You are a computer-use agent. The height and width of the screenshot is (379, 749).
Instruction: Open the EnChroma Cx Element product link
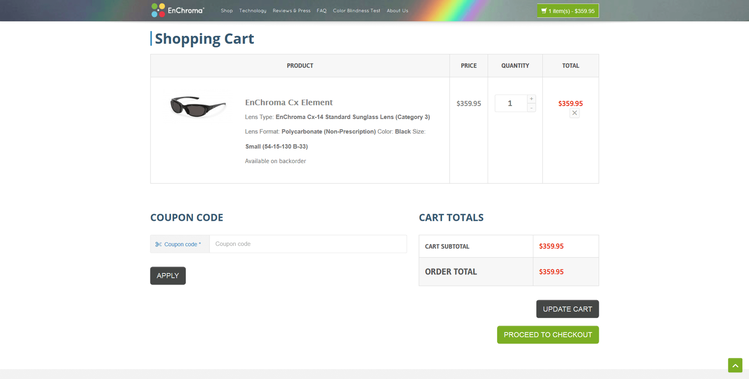pyautogui.click(x=289, y=102)
